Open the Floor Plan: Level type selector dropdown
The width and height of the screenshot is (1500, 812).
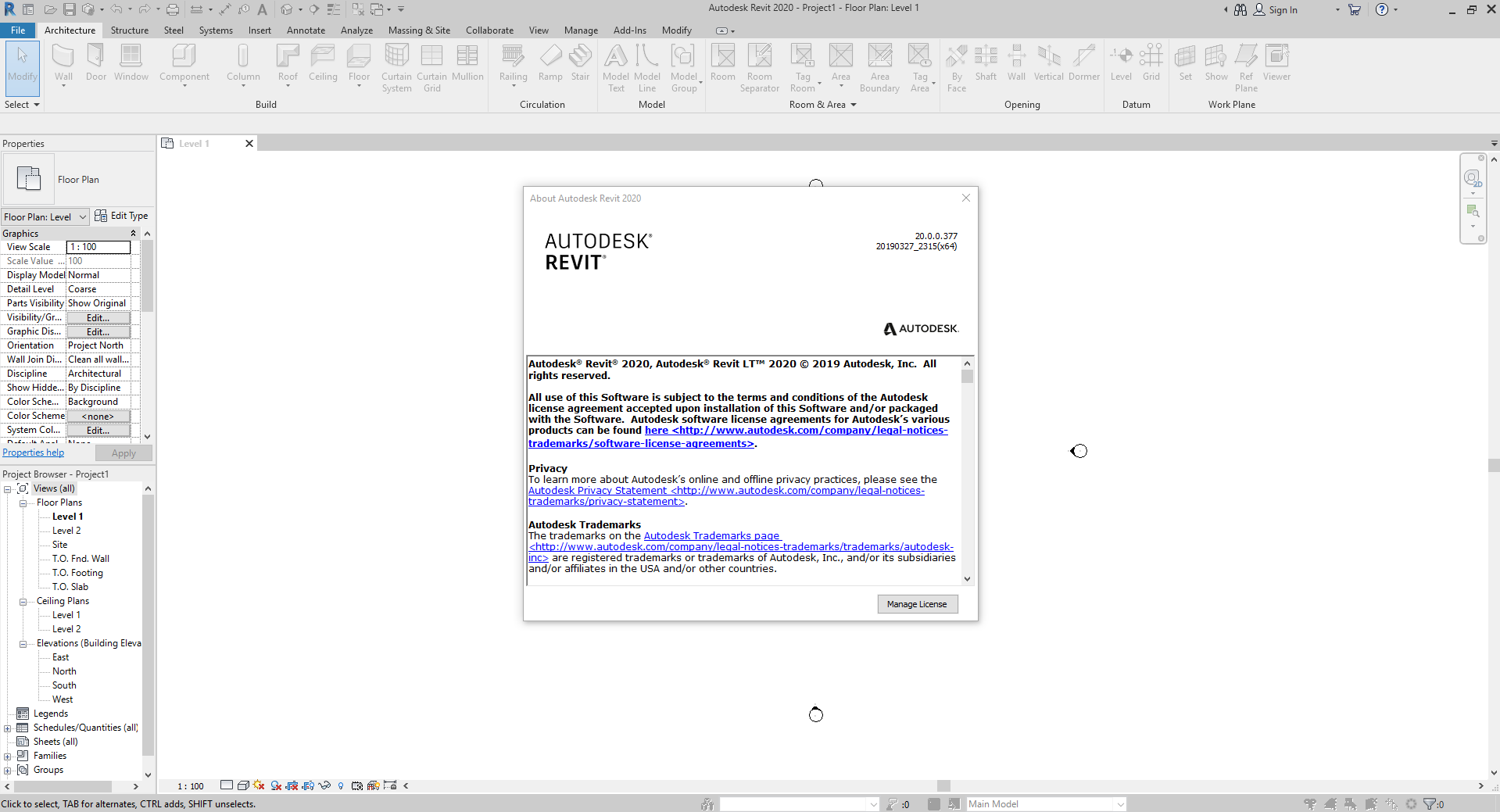coord(45,217)
